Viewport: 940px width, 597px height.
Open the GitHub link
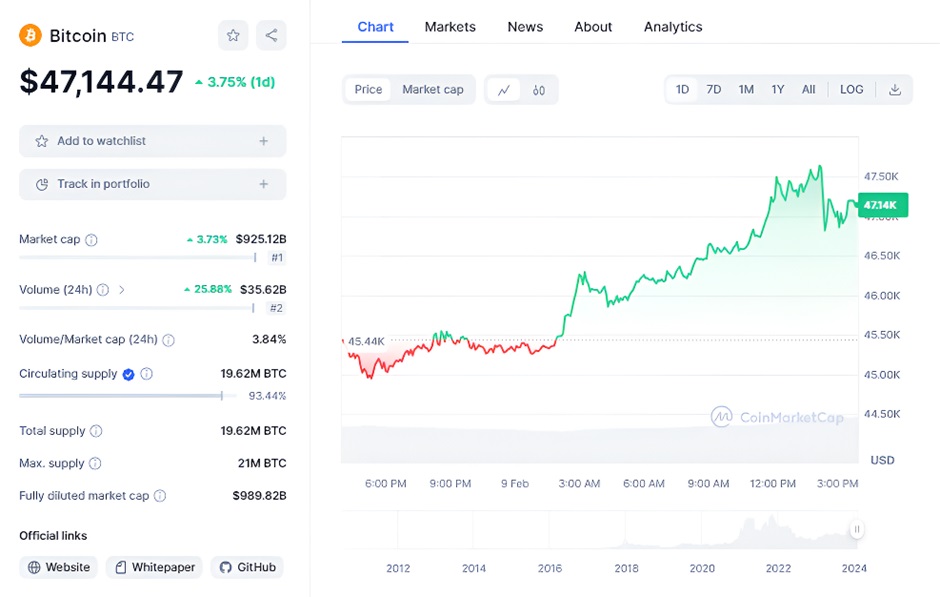click(x=247, y=567)
